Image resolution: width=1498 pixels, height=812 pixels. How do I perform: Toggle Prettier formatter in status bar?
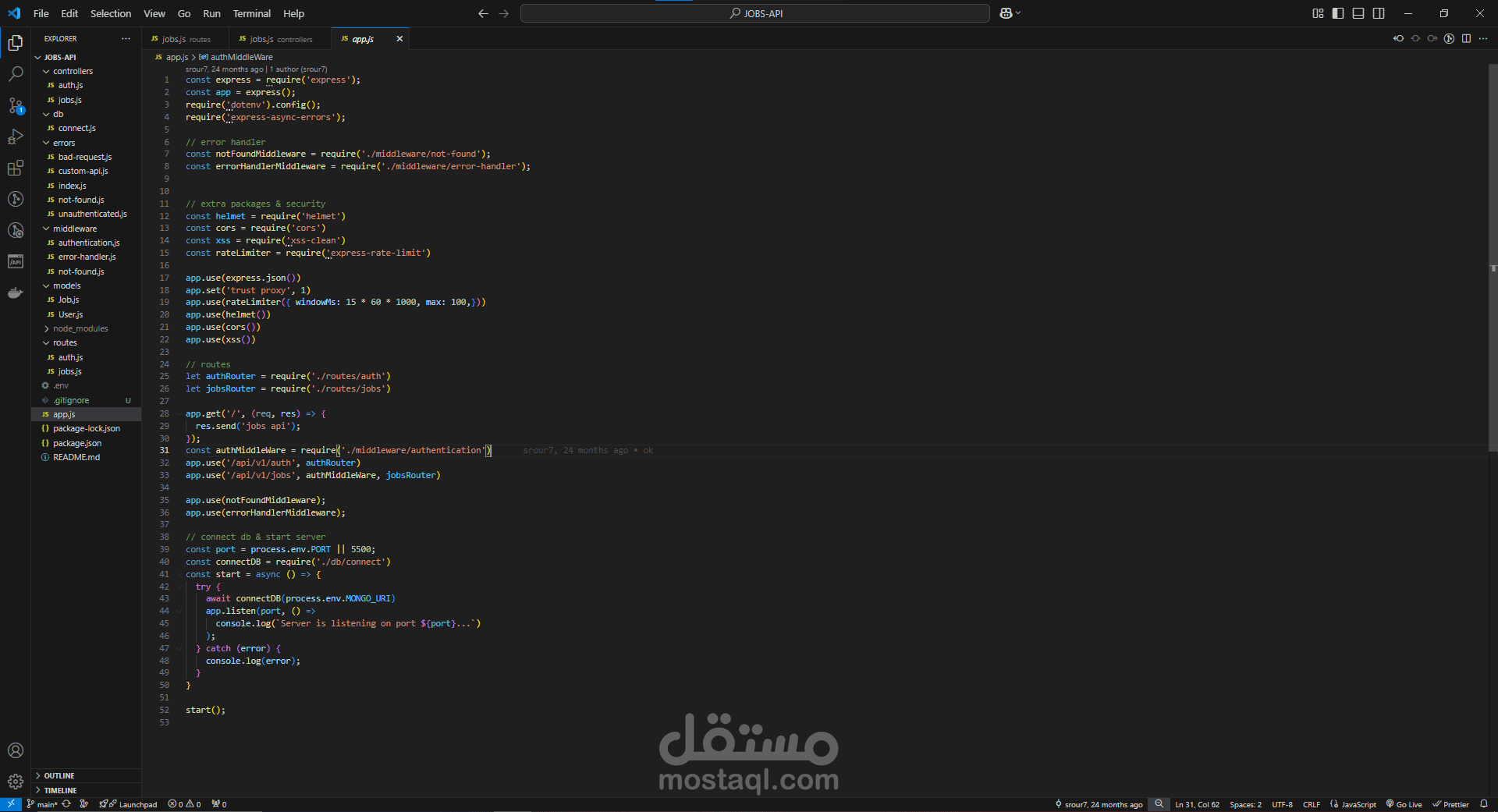click(1453, 804)
